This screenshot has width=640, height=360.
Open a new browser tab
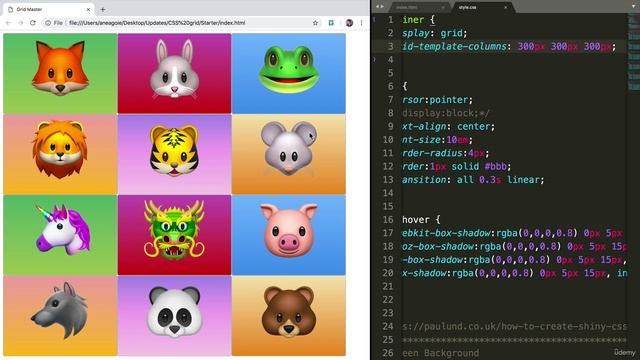click(103, 9)
